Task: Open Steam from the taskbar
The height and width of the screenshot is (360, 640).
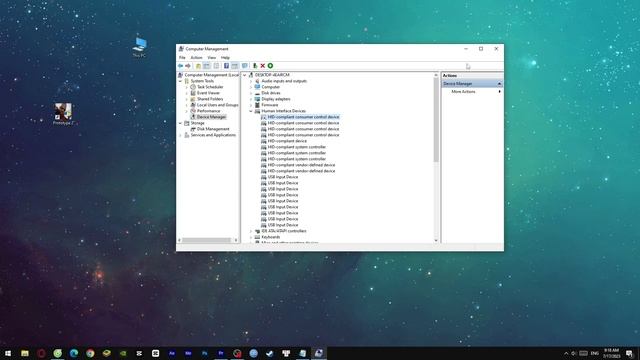Action: click(x=270, y=353)
